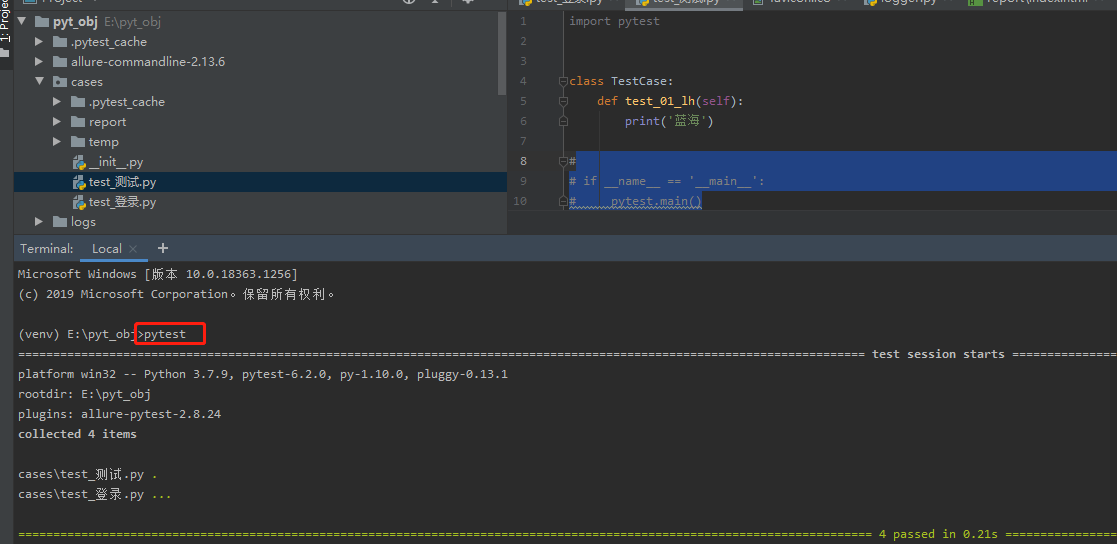Click the 'import pytest' code line
The image size is (1117, 544).
click(x=615, y=21)
